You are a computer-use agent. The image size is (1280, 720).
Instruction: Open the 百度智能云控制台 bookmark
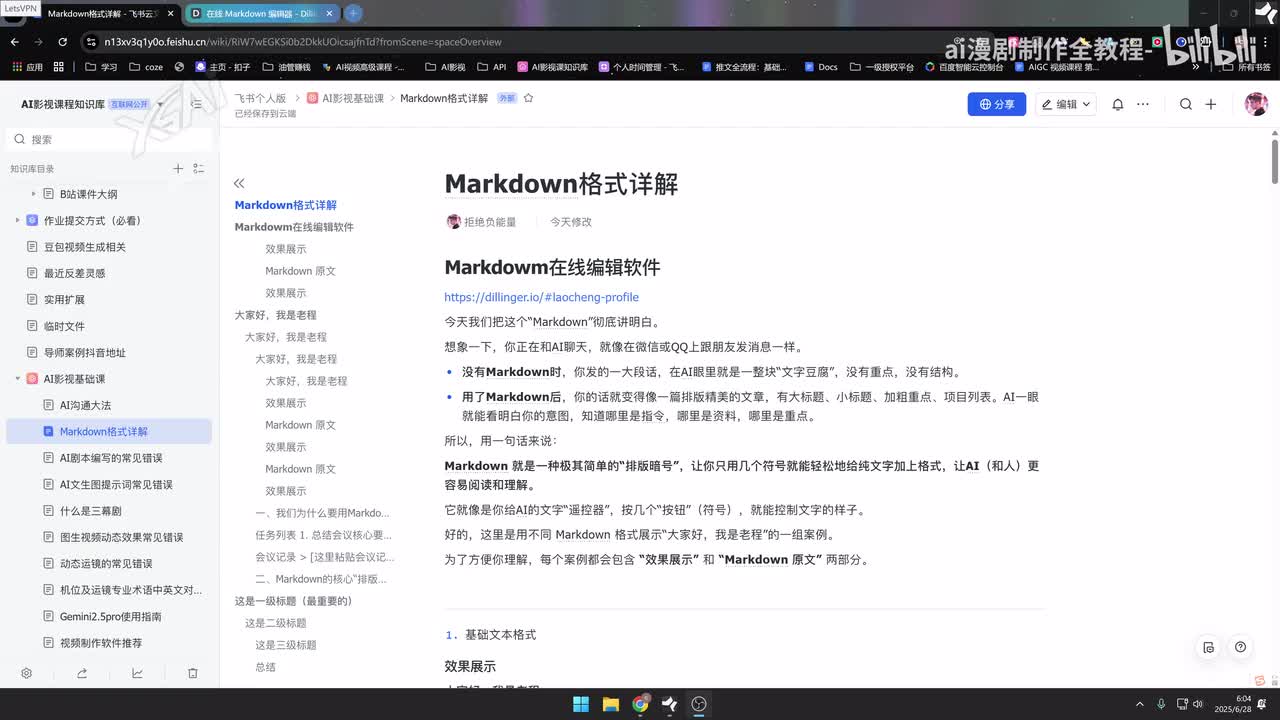pyautogui.click(x=965, y=67)
